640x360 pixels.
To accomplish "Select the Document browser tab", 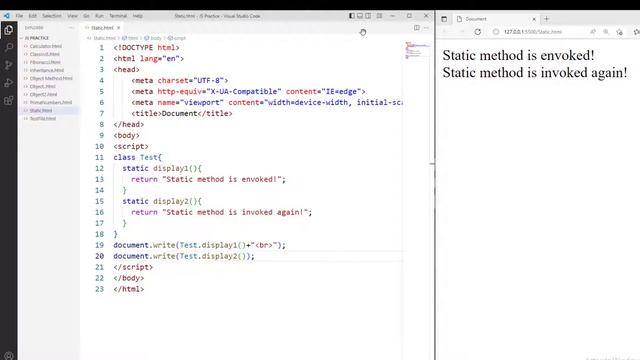I will coord(496,19).
